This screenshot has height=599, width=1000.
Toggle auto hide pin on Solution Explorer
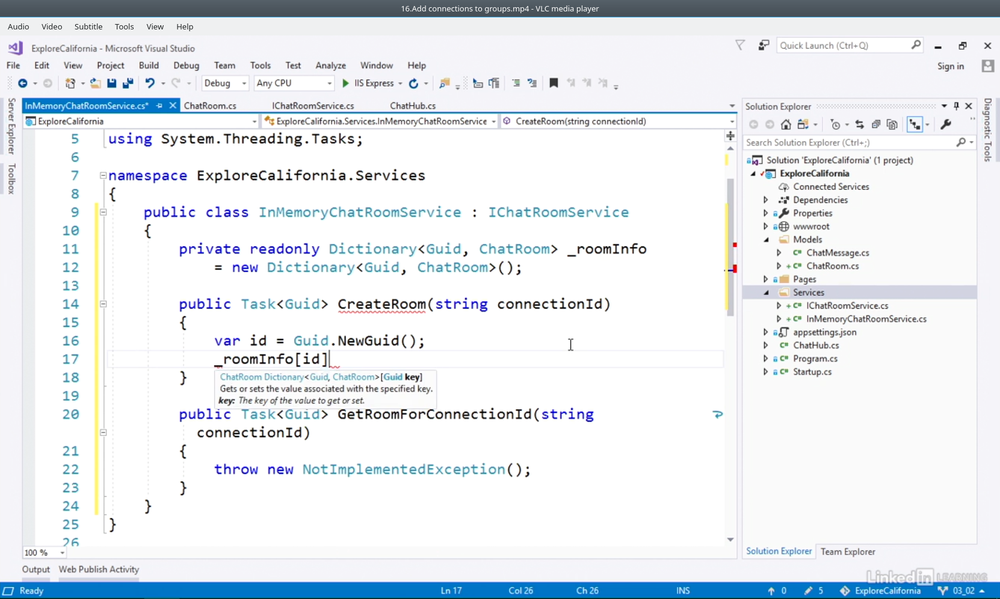pyautogui.click(x=956, y=106)
